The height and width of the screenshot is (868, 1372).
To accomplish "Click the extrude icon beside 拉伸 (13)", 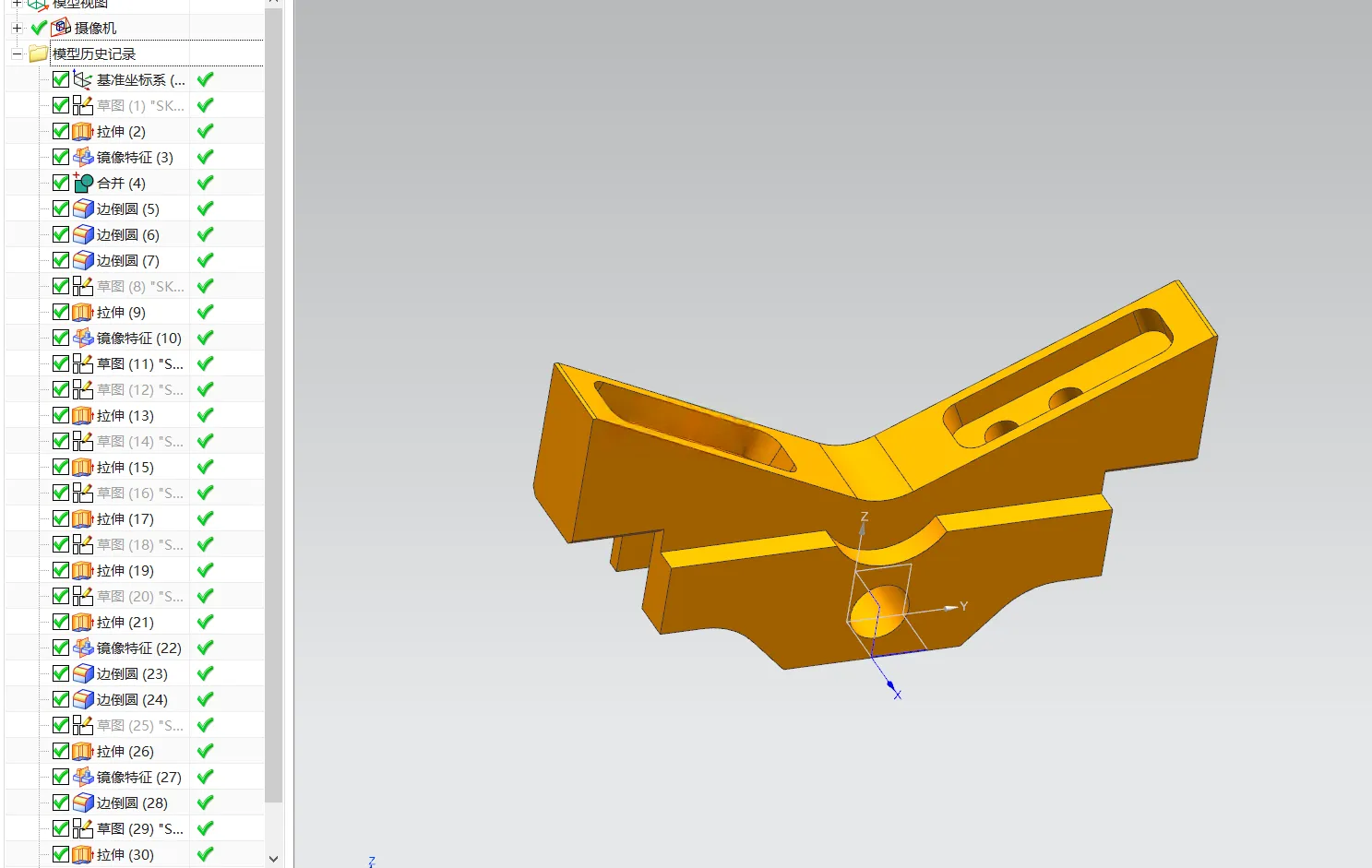I will [83, 416].
